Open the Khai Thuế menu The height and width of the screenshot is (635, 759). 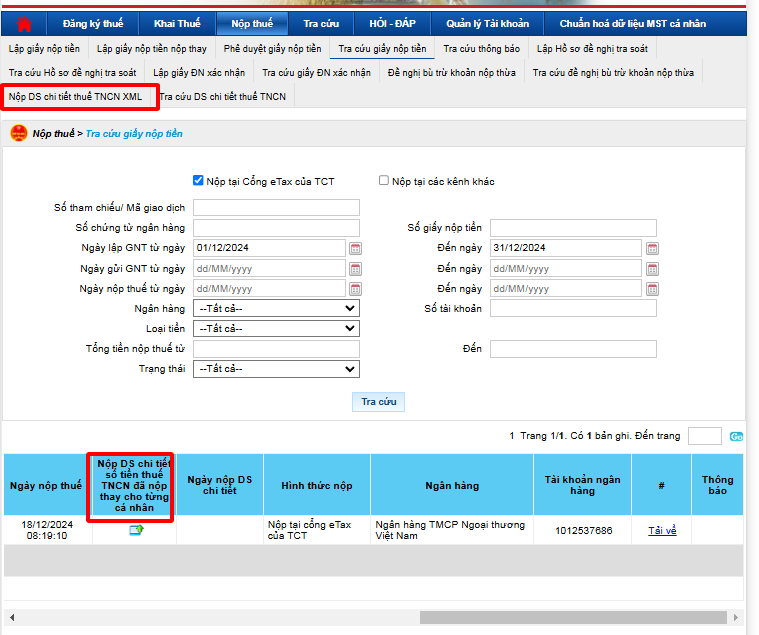click(x=177, y=23)
